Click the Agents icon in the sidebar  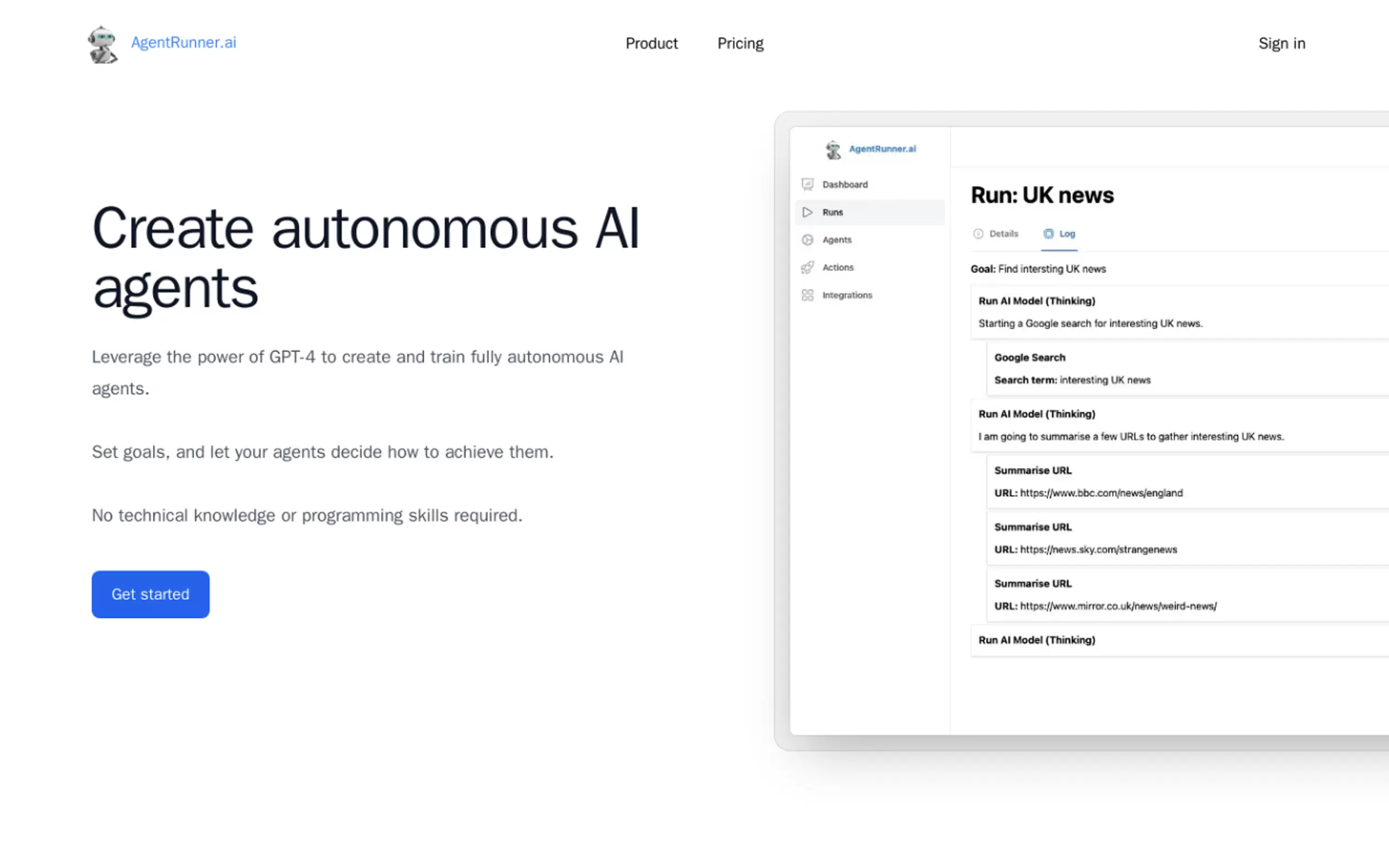(x=807, y=240)
